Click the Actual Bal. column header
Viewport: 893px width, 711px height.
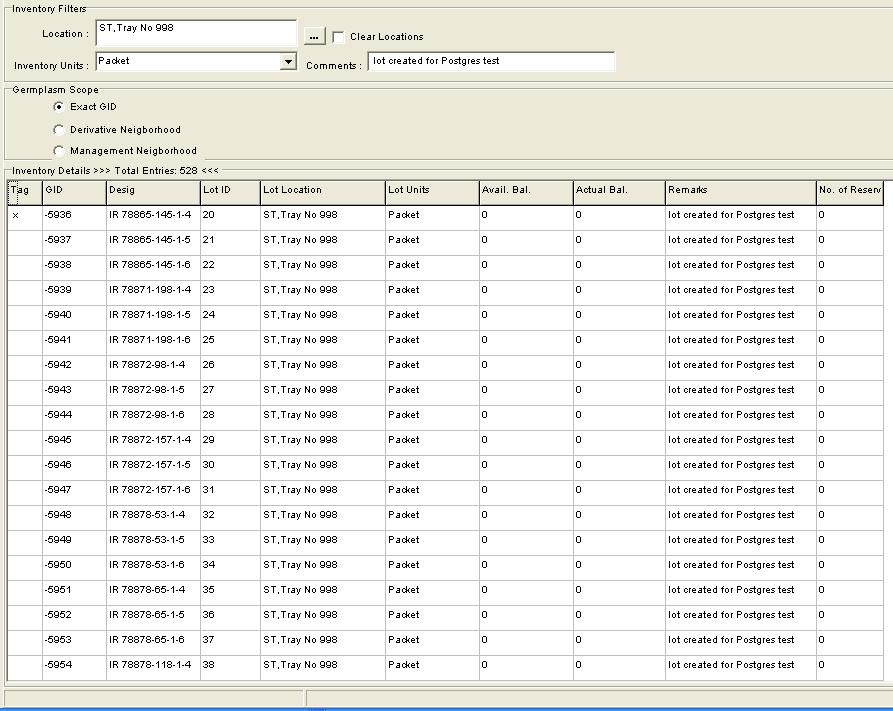[x=620, y=193]
